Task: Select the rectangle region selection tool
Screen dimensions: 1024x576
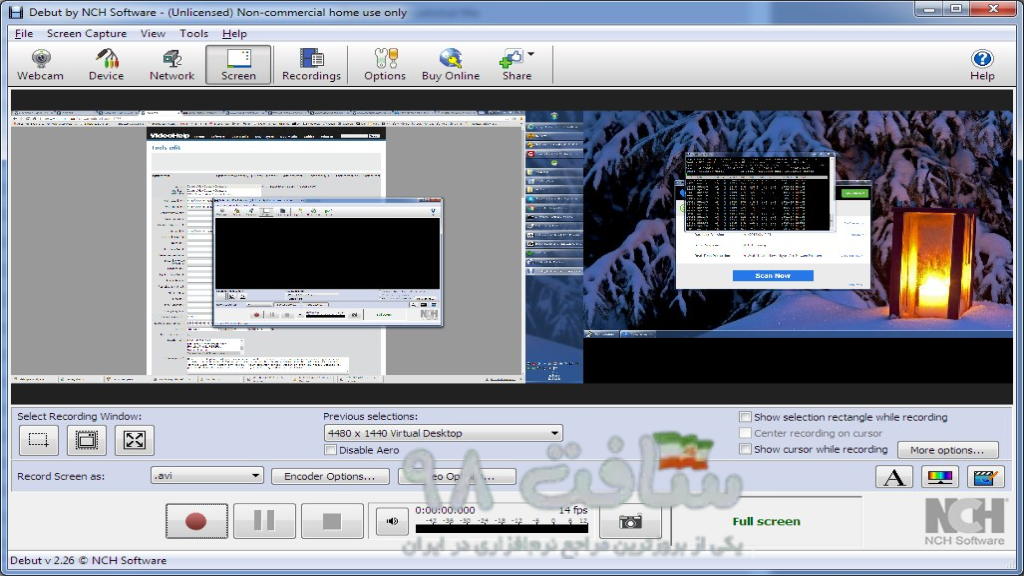Action: (39, 440)
